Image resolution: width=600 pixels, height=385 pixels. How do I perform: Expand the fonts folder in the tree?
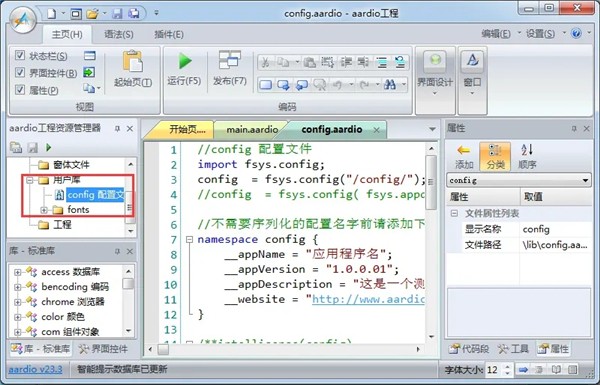click(44, 210)
